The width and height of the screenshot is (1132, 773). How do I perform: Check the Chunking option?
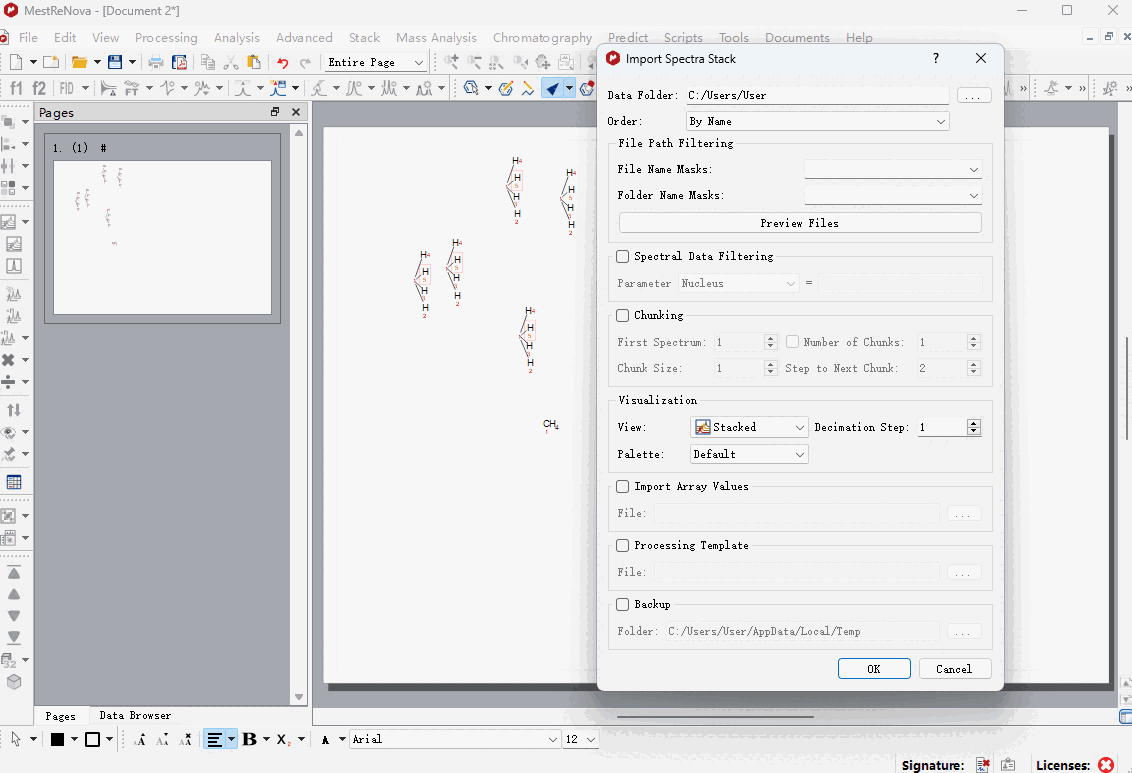(x=623, y=316)
